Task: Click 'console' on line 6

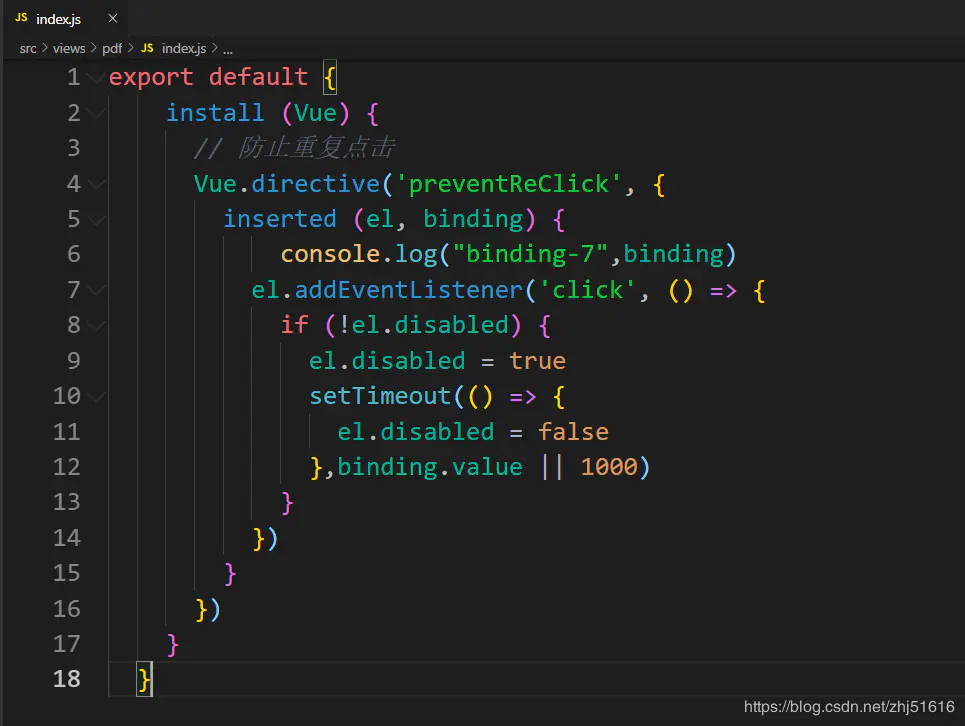Action: [330, 255]
